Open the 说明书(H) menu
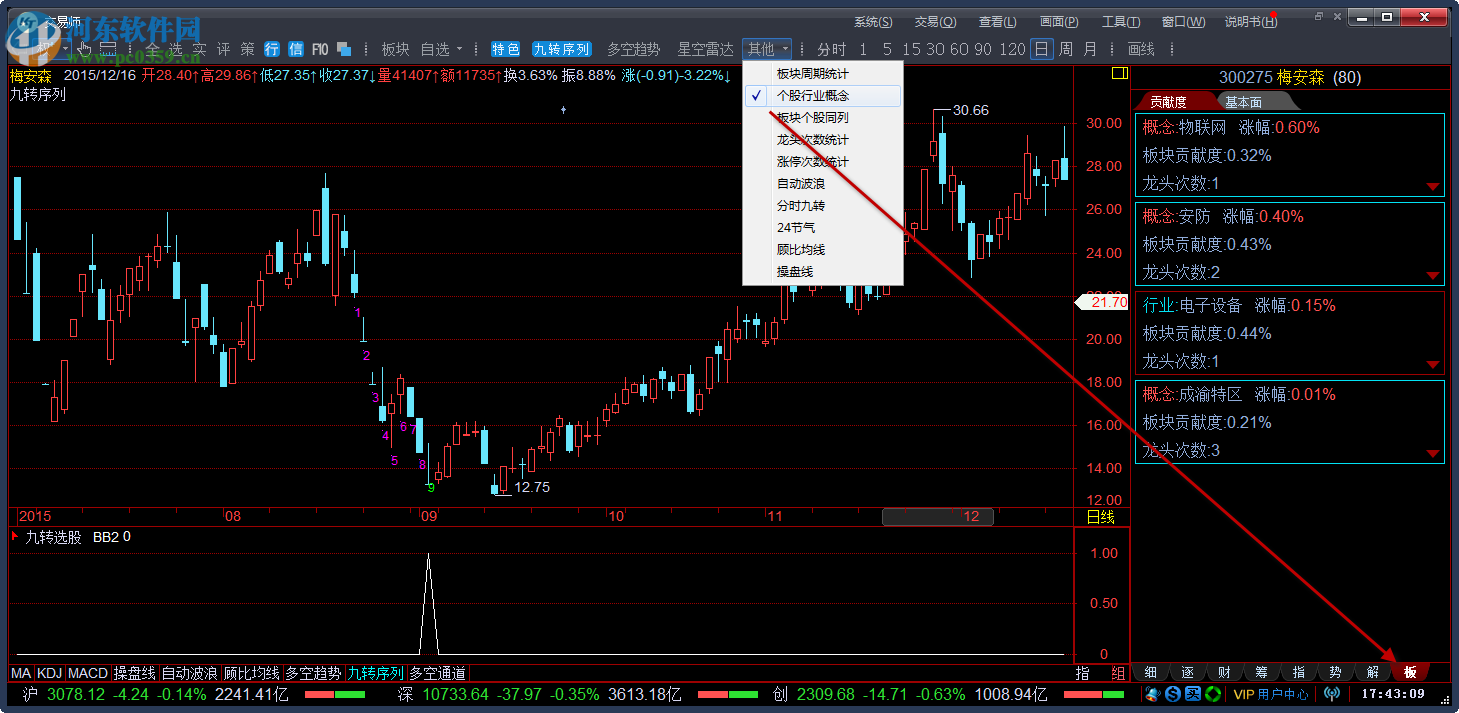 tap(1251, 22)
